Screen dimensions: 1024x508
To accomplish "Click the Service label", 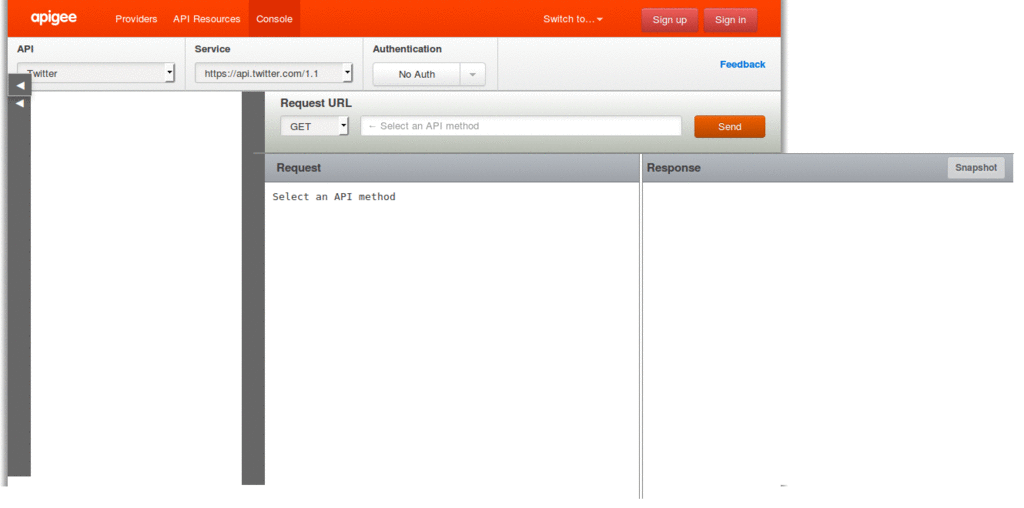I will tap(212, 49).
